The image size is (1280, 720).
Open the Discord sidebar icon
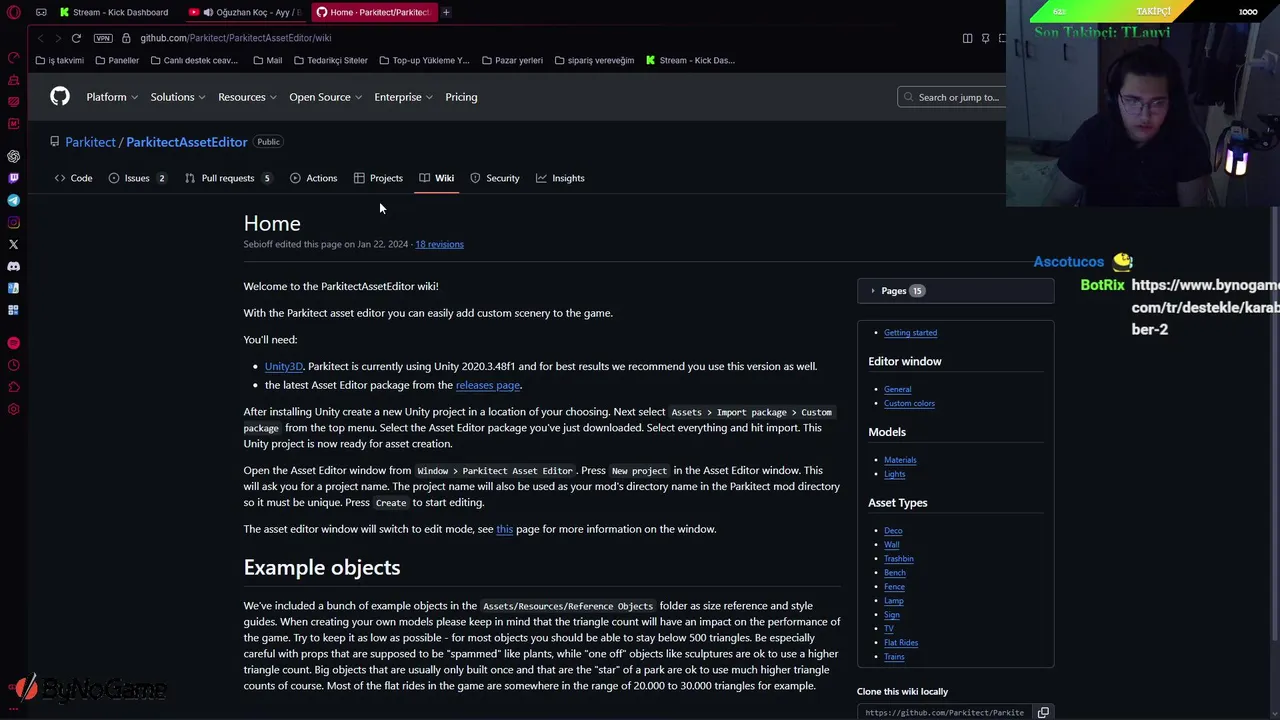[x=13, y=266]
